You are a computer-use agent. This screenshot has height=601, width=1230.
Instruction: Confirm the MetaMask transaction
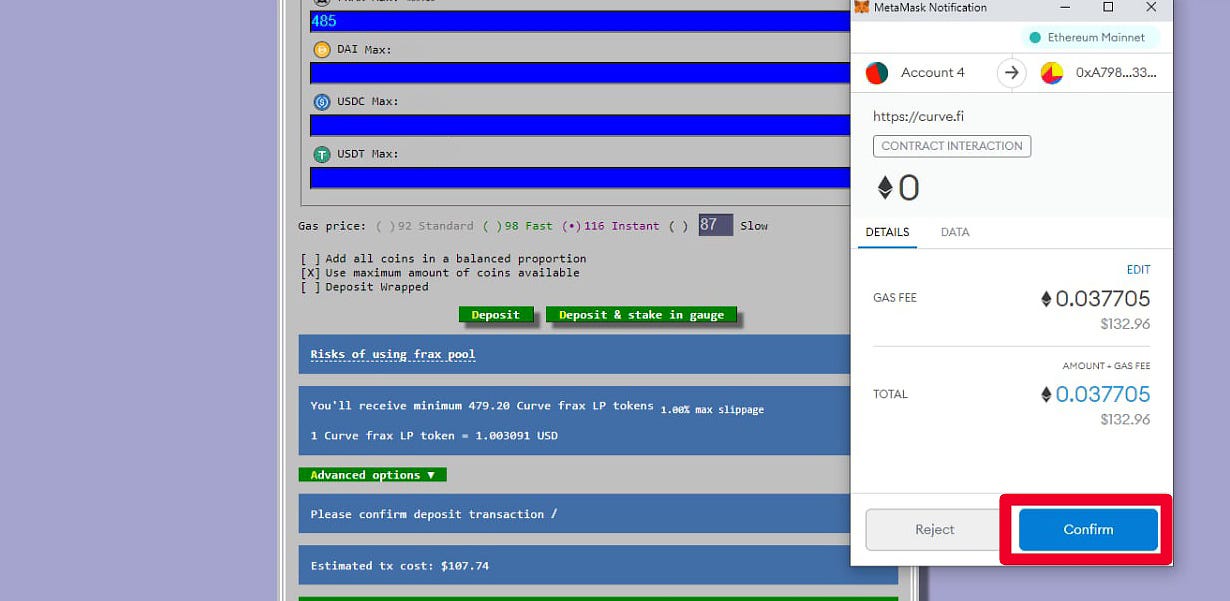[x=1088, y=530]
